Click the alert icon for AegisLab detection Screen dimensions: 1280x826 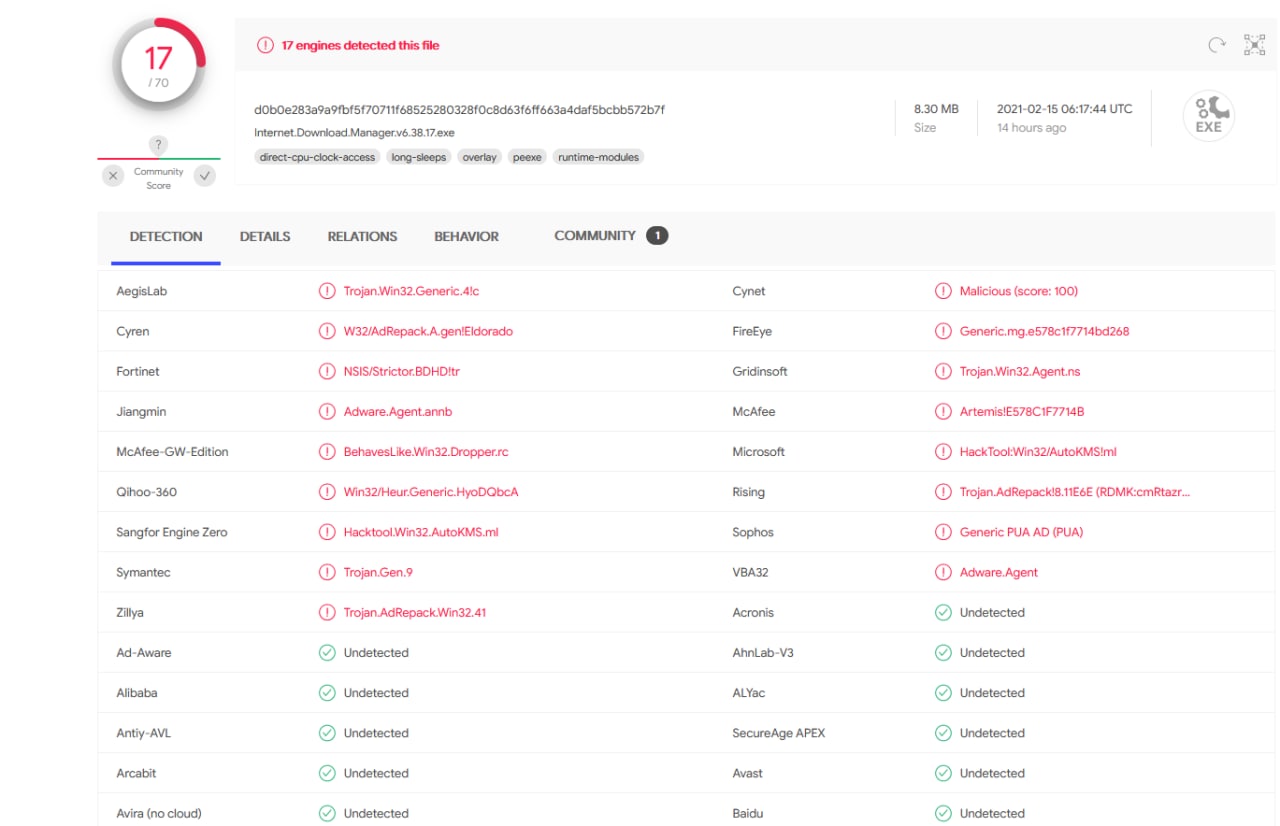327,291
